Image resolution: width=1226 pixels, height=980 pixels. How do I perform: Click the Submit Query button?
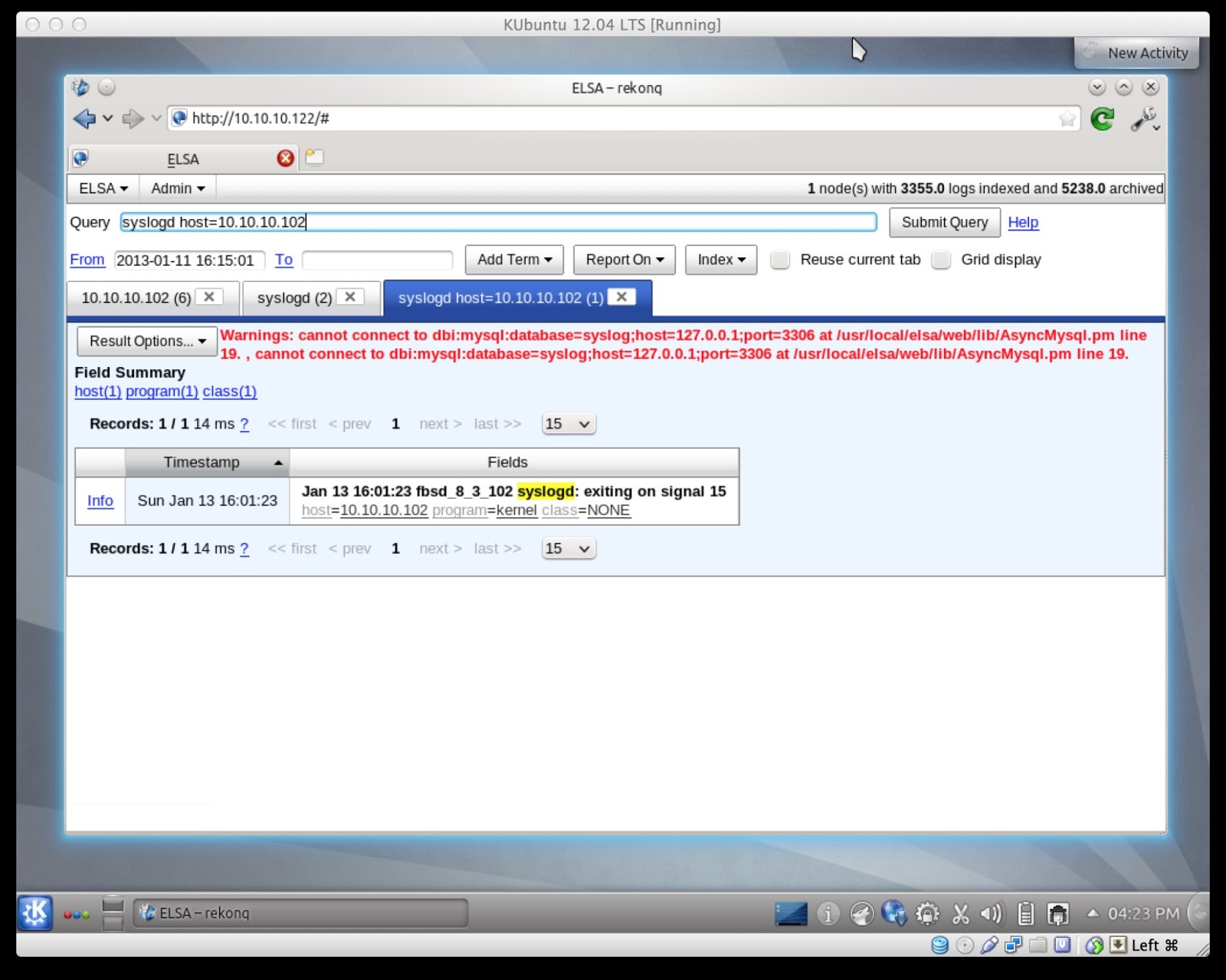(x=944, y=222)
